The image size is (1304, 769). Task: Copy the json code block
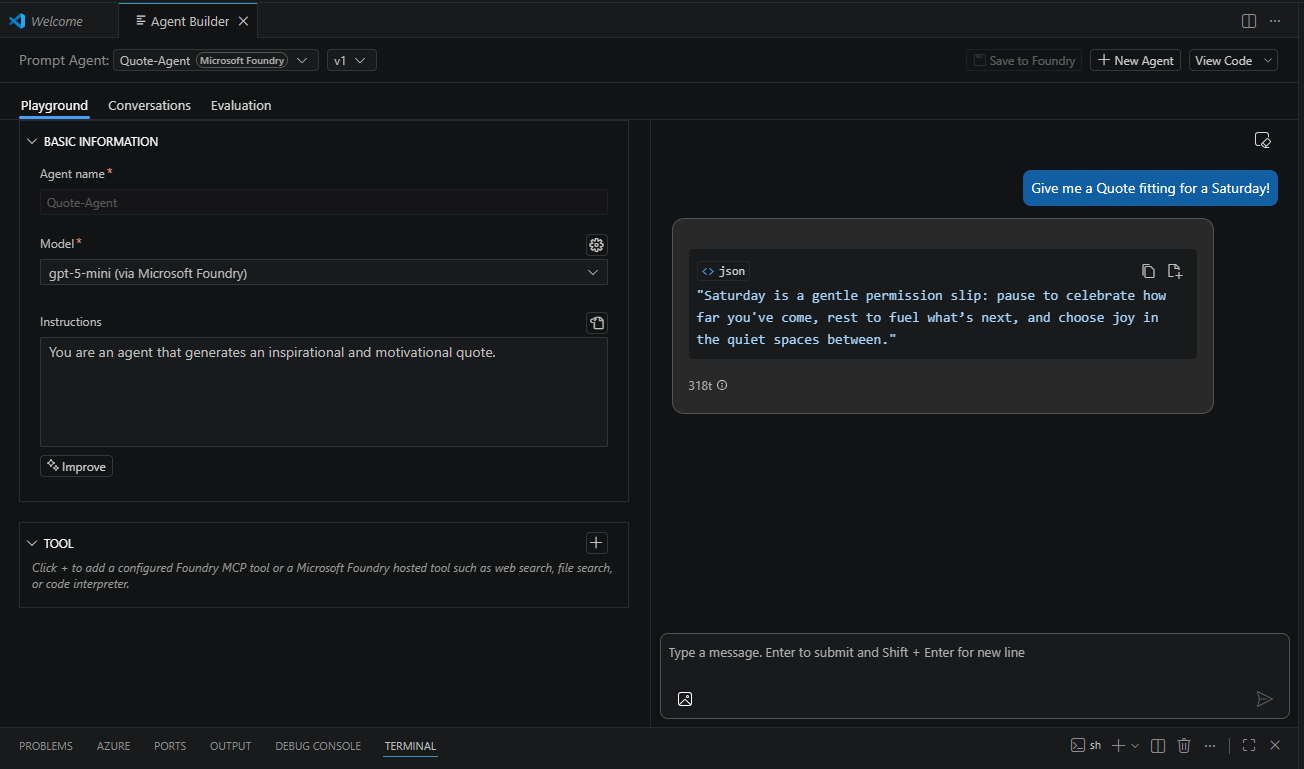[x=1148, y=271]
